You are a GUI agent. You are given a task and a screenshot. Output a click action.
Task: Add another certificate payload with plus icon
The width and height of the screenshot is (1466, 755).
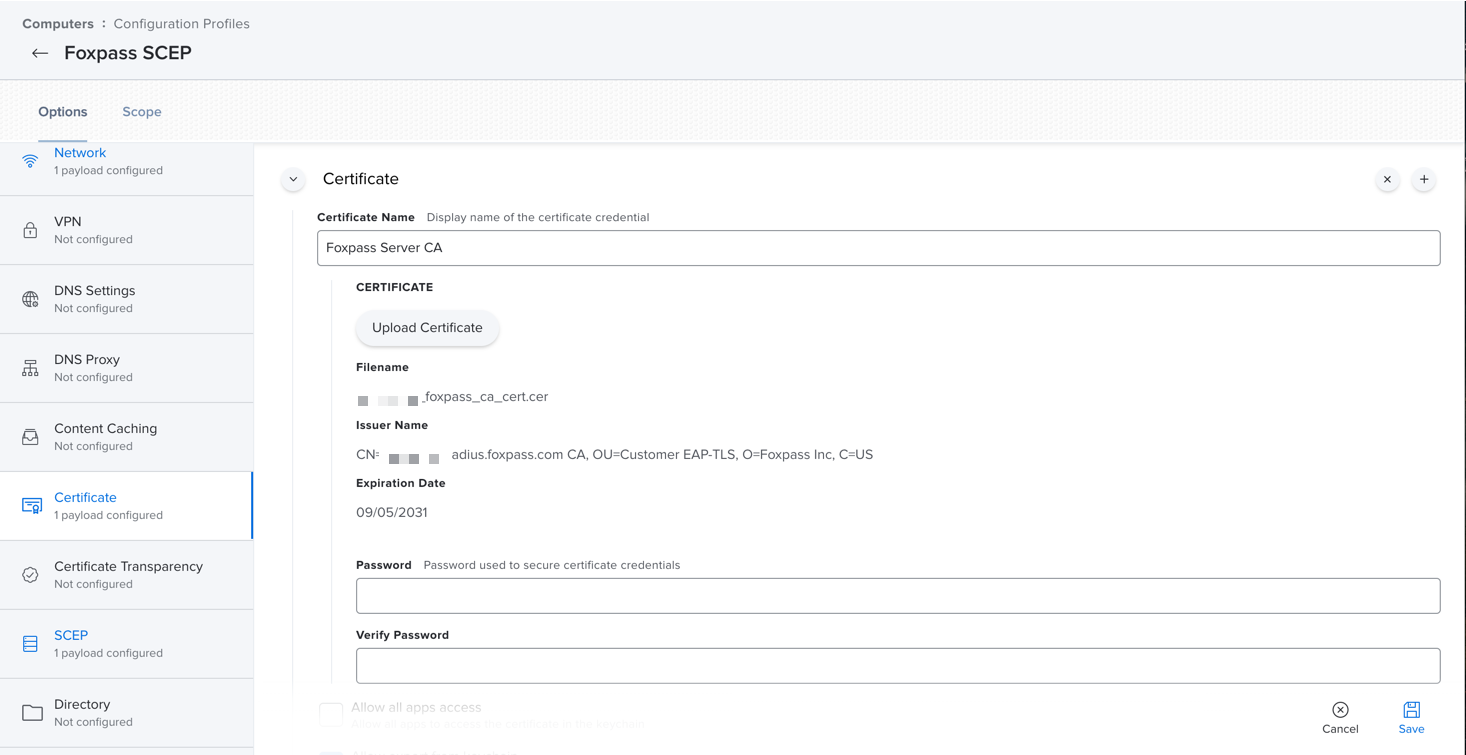tap(1424, 179)
